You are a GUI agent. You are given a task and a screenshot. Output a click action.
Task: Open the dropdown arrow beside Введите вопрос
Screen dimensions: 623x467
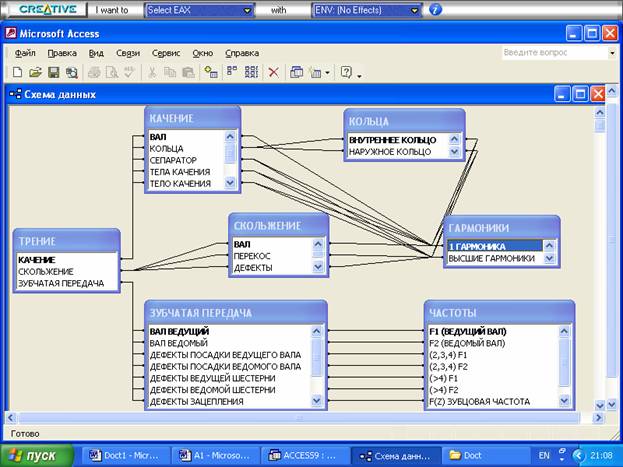pyautogui.click(x=612, y=52)
